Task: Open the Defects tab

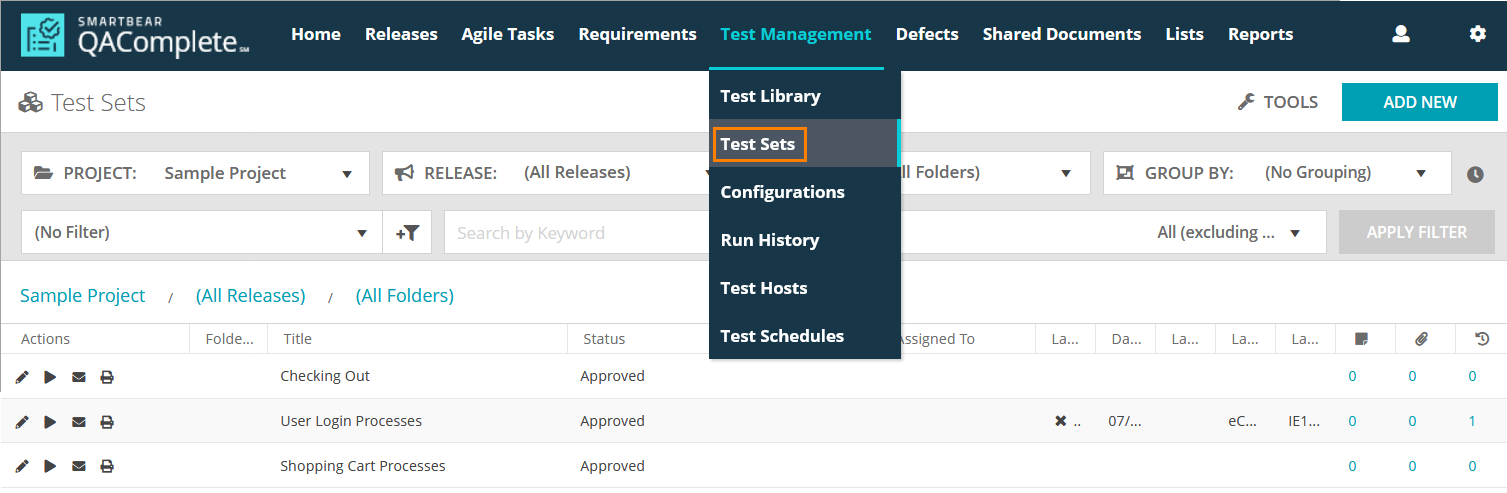Action: [927, 34]
